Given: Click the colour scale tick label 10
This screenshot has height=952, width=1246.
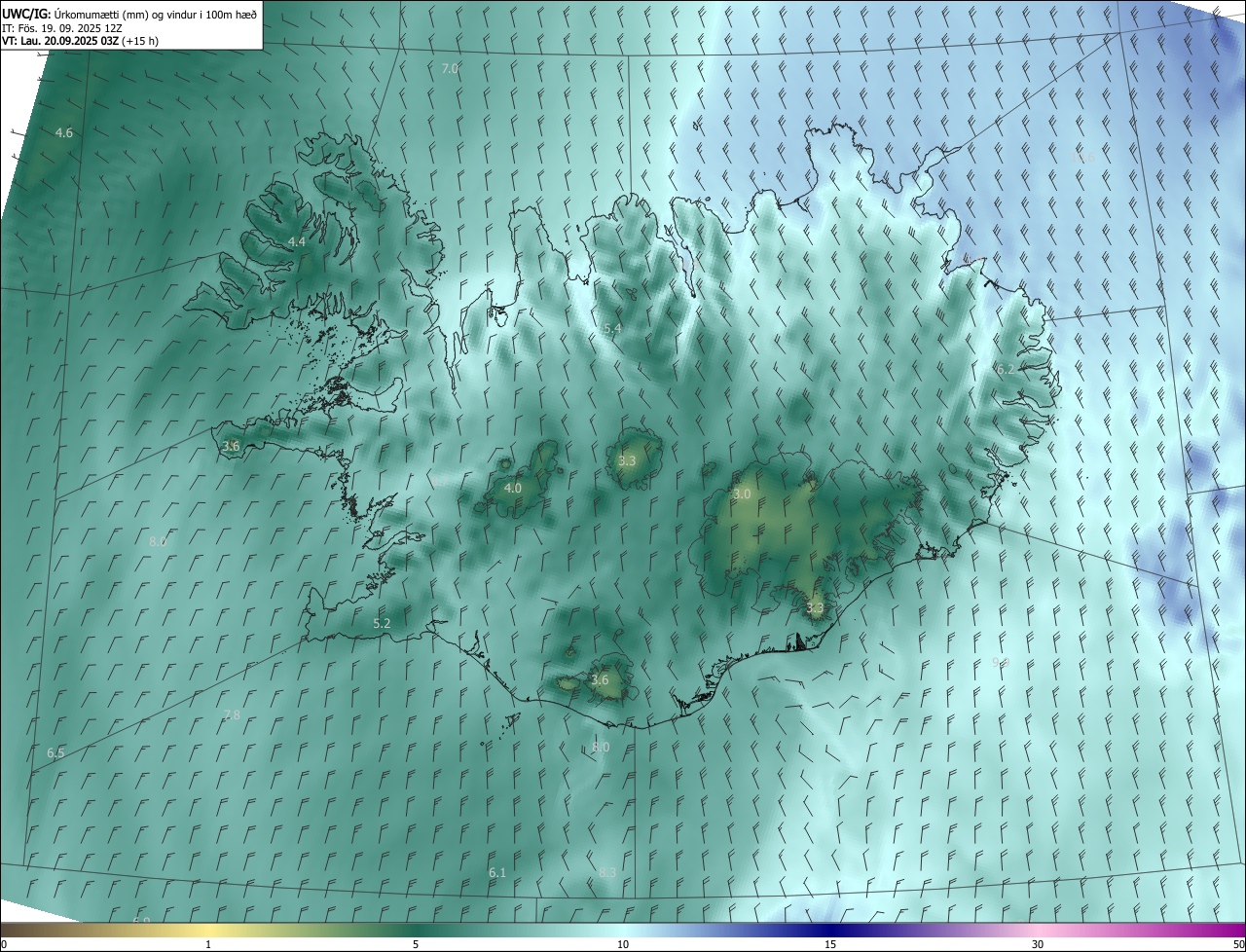Looking at the screenshot, I should tap(623, 944).
